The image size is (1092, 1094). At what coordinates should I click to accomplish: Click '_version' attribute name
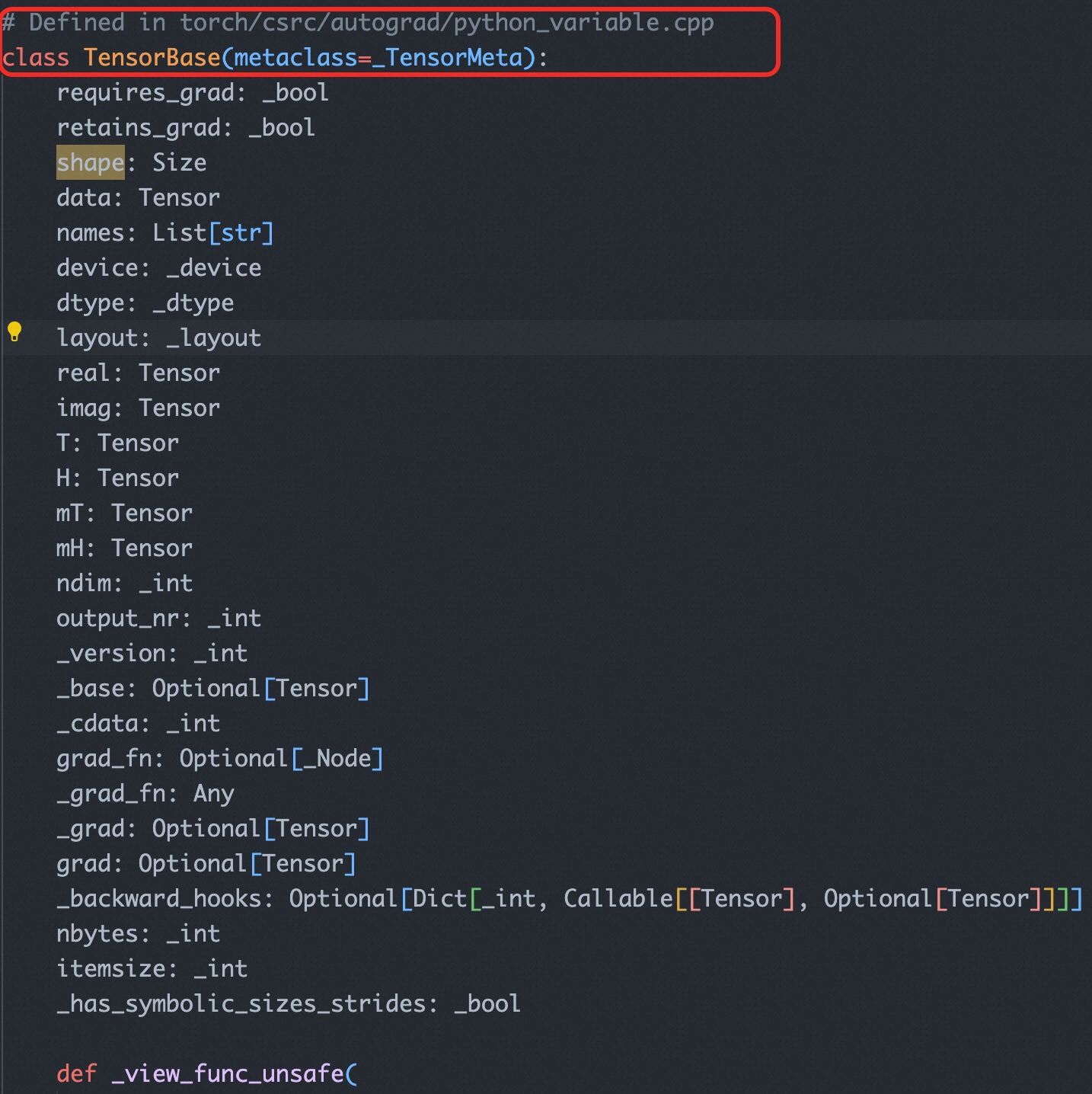(x=110, y=654)
